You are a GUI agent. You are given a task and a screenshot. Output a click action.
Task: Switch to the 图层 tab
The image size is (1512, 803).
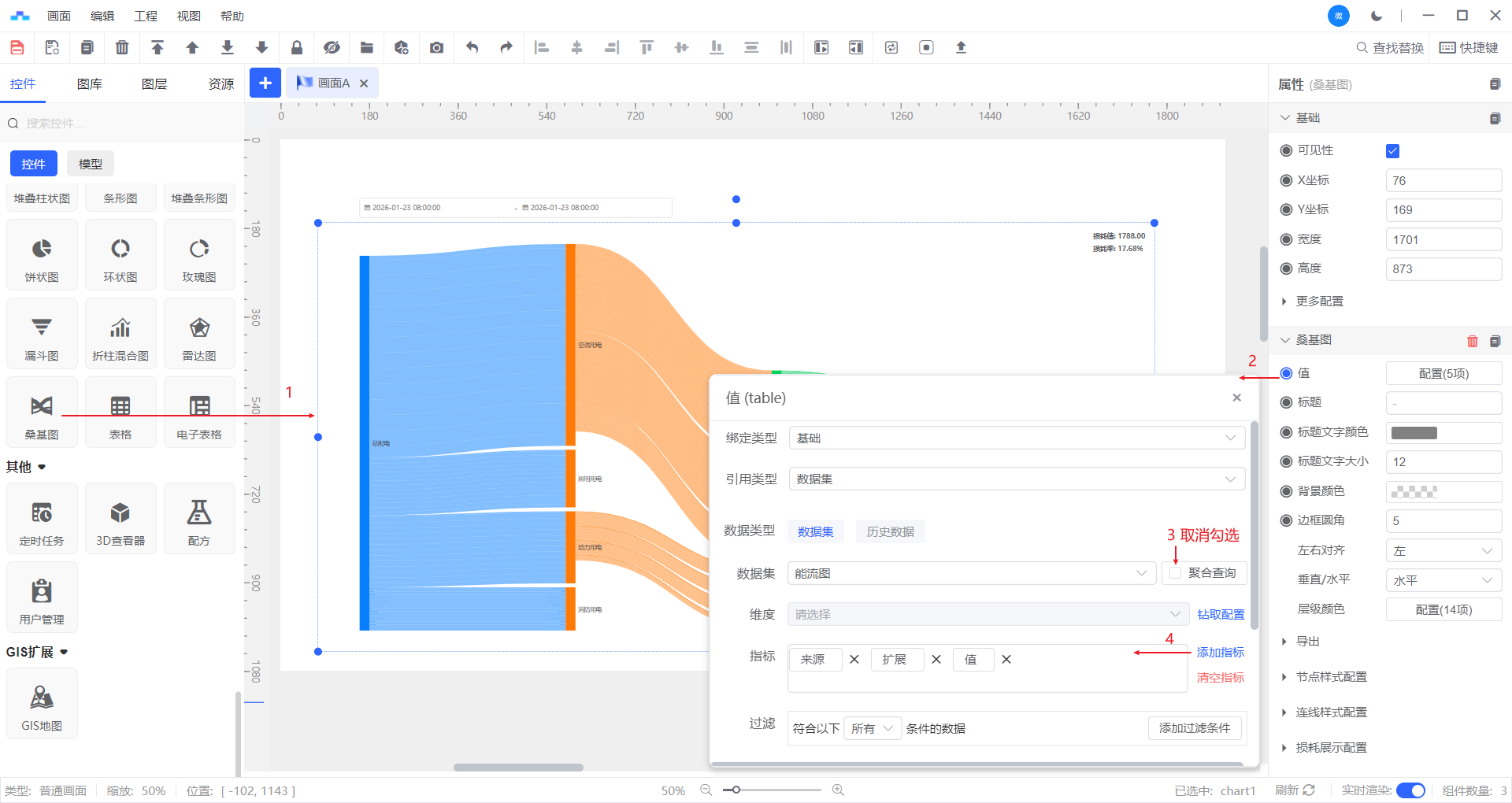click(x=154, y=84)
